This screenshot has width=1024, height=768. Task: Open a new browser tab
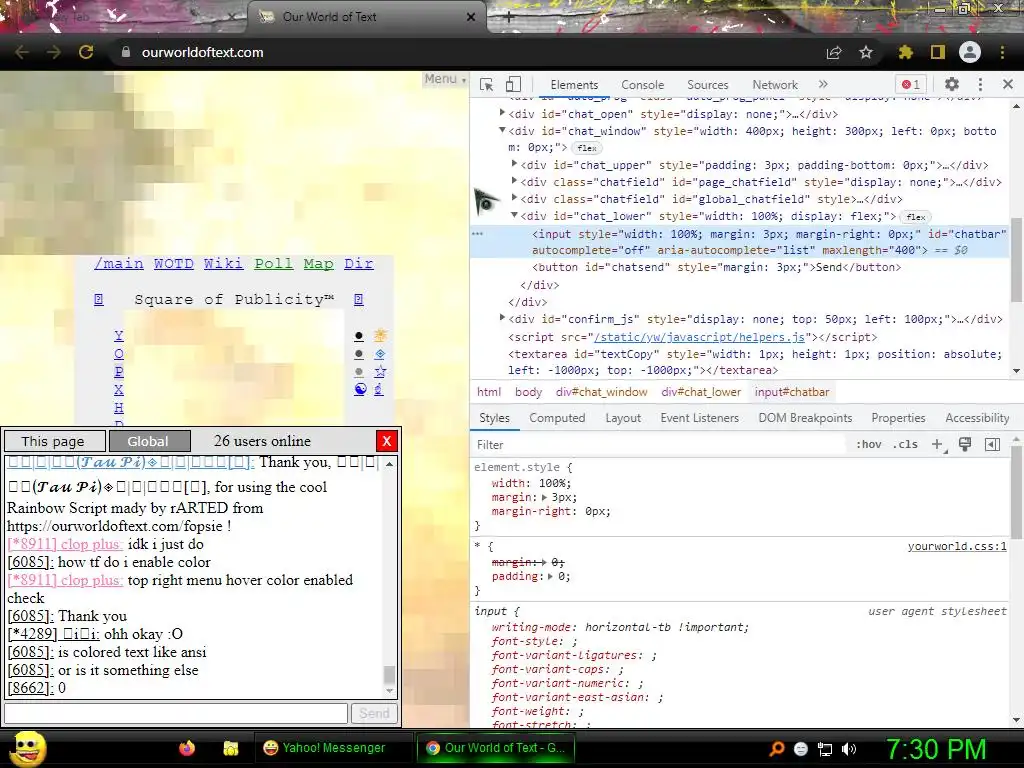[509, 18]
